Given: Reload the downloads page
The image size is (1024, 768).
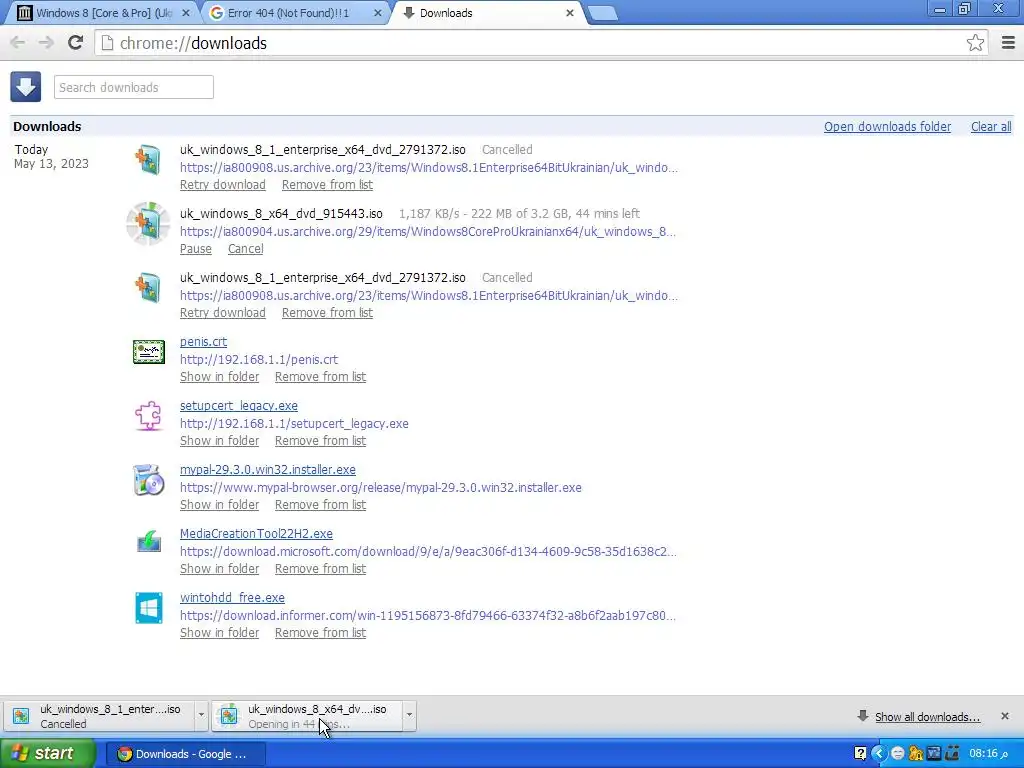Looking at the screenshot, I should point(76,43).
